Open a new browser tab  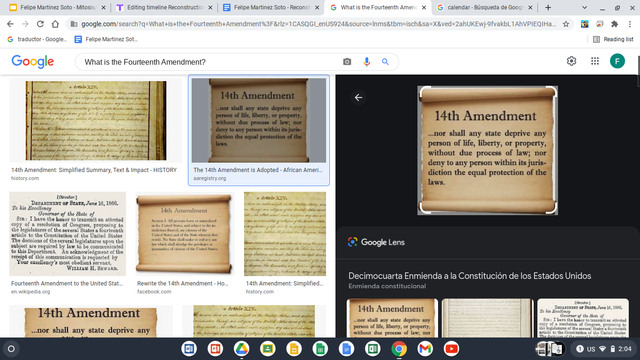tap(548, 7)
